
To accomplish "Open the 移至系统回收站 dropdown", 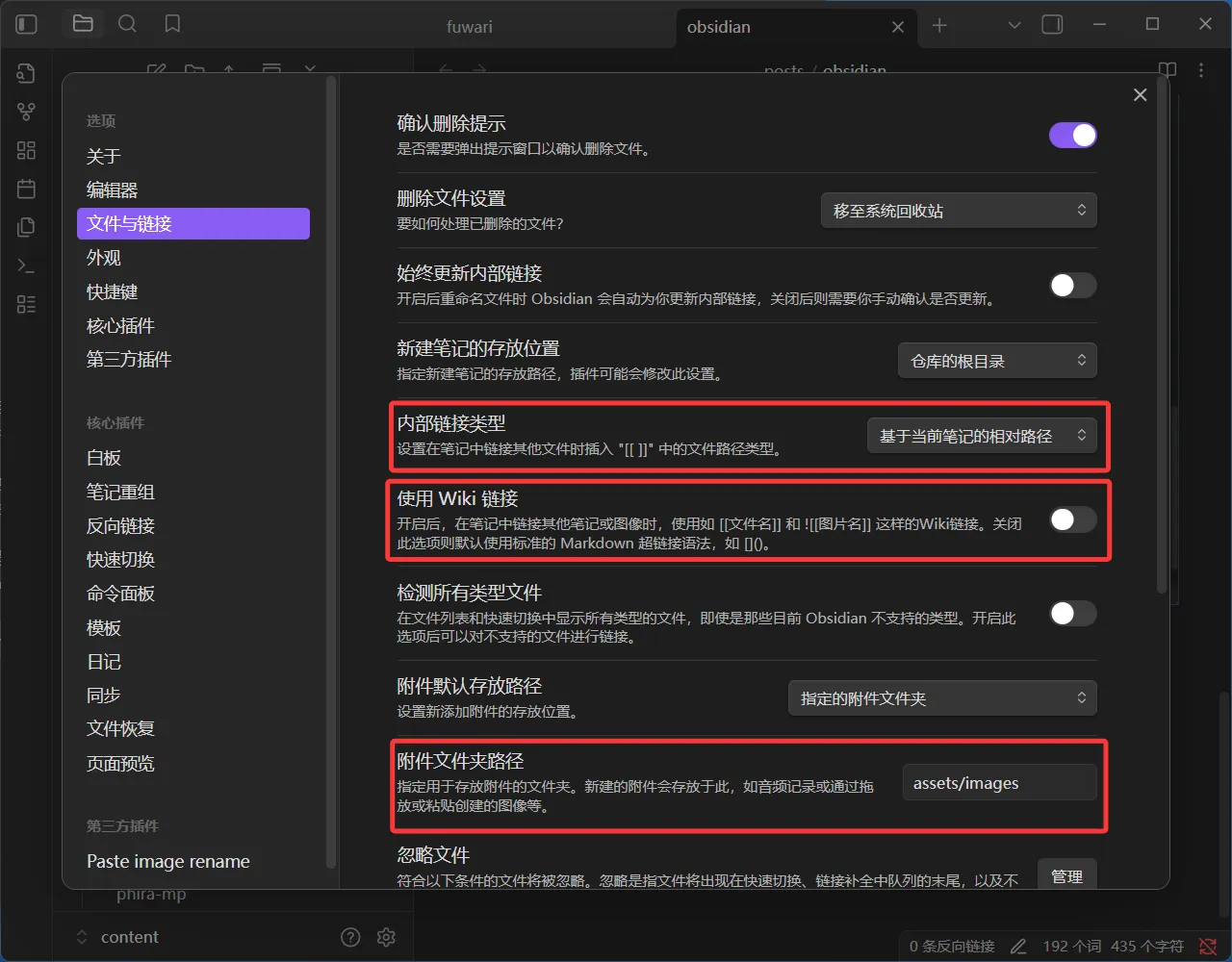I will (x=958, y=211).
